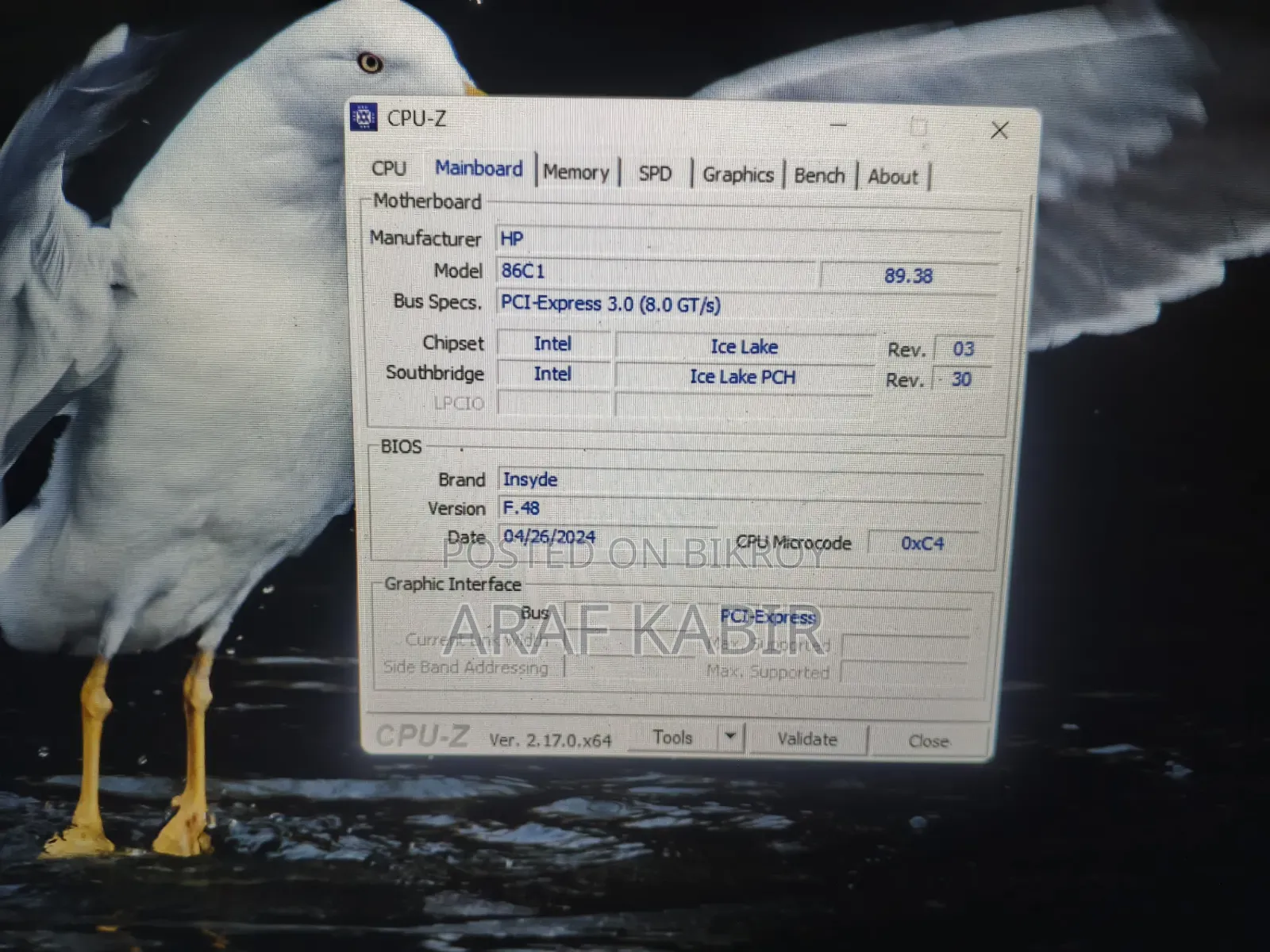Click the Chipset name Ice Lake
The height and width of the screenshot is (952, 1270).
pyautogui.click(x=745, y=347)
